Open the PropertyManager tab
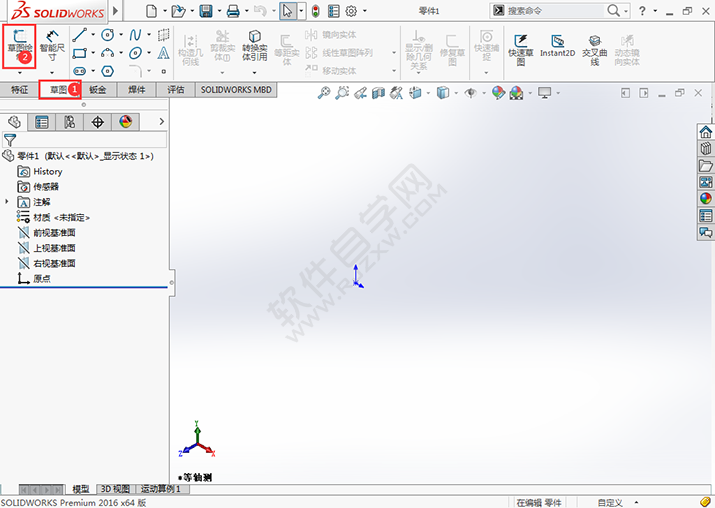 pyautogui.click(x=41, y=122)
